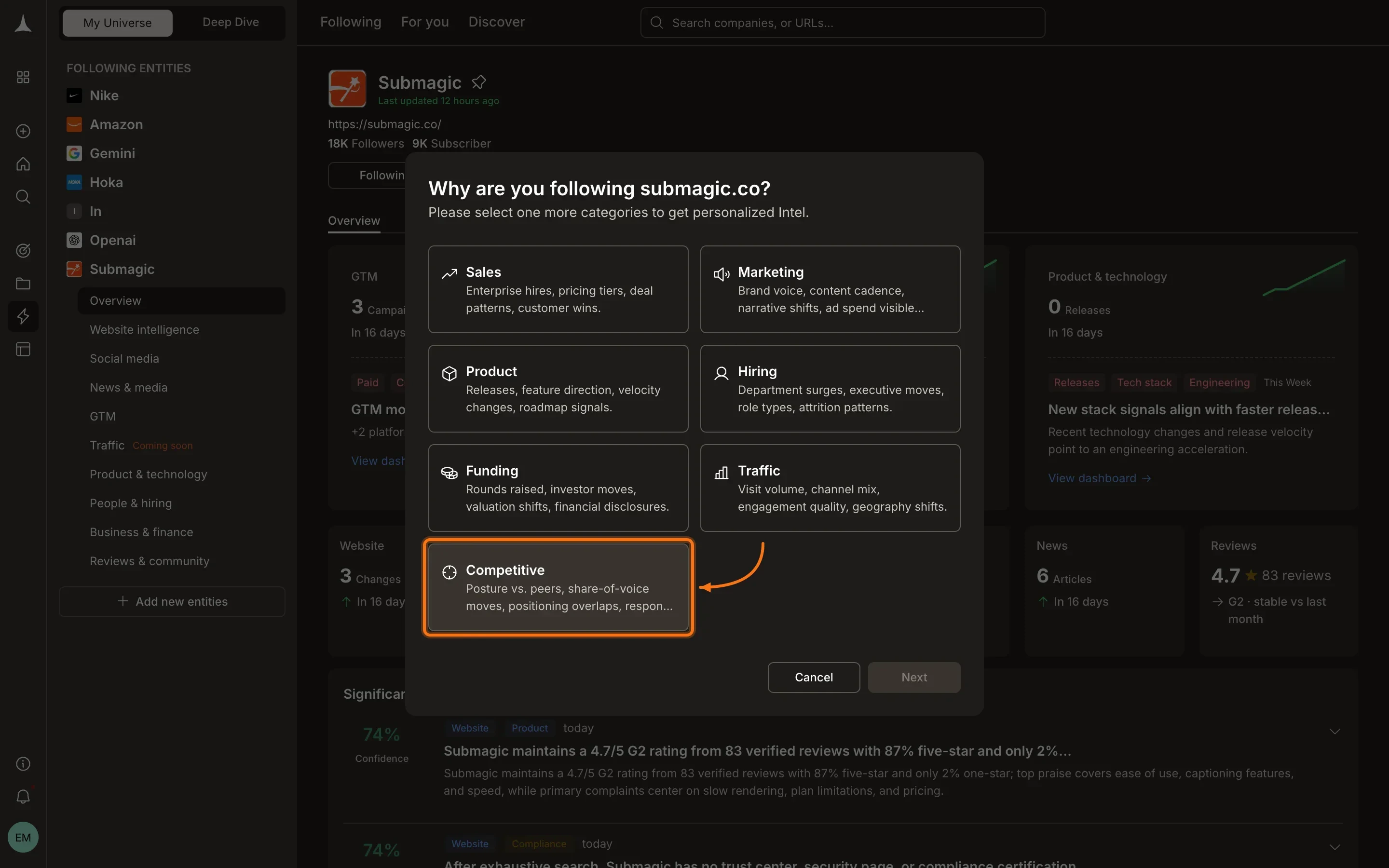The height and width of the screenshot is (868, 1389).
Task: Switch to Deep Dive mode
Action: point(231,22)
